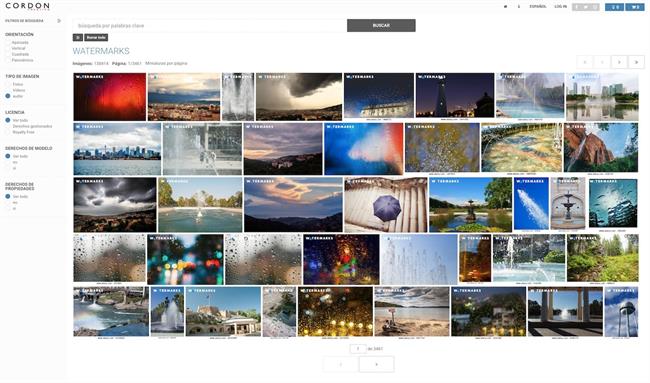Go to first page using top pager

585,62
